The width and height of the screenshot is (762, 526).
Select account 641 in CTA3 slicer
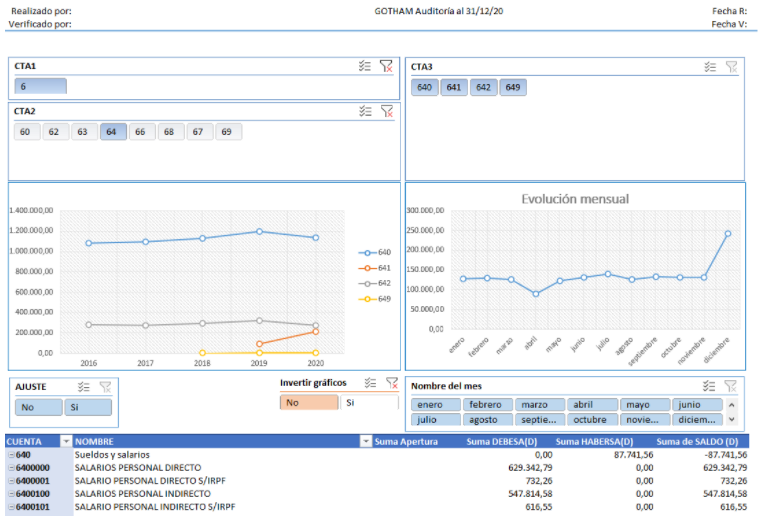pos(454,88)
